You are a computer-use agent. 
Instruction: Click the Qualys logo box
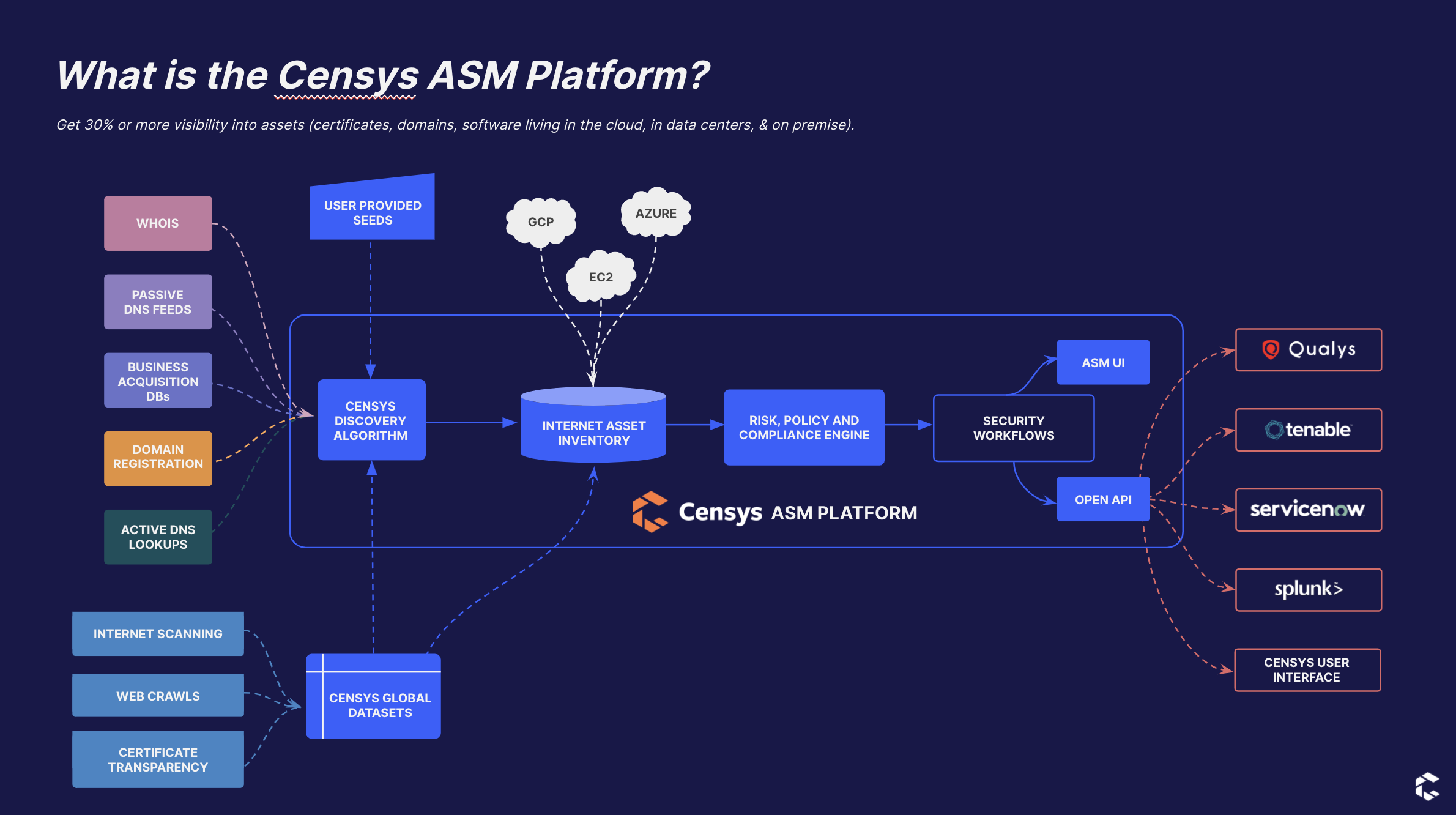[1308, 350]
